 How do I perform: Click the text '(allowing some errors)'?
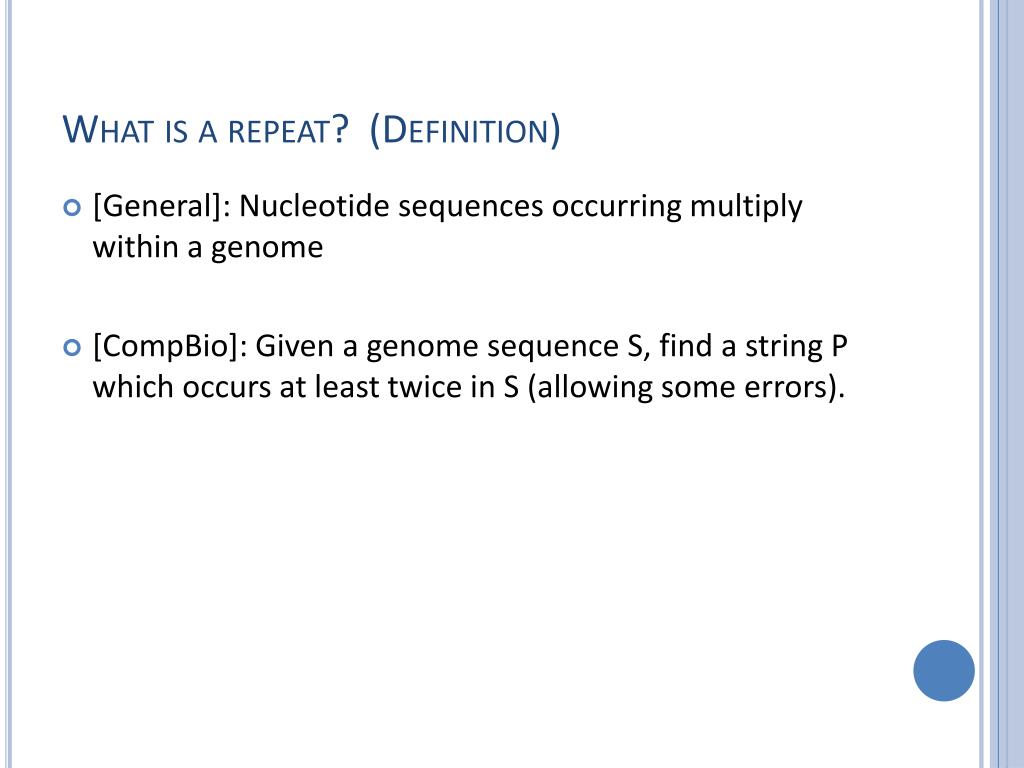tap(686, 387)
